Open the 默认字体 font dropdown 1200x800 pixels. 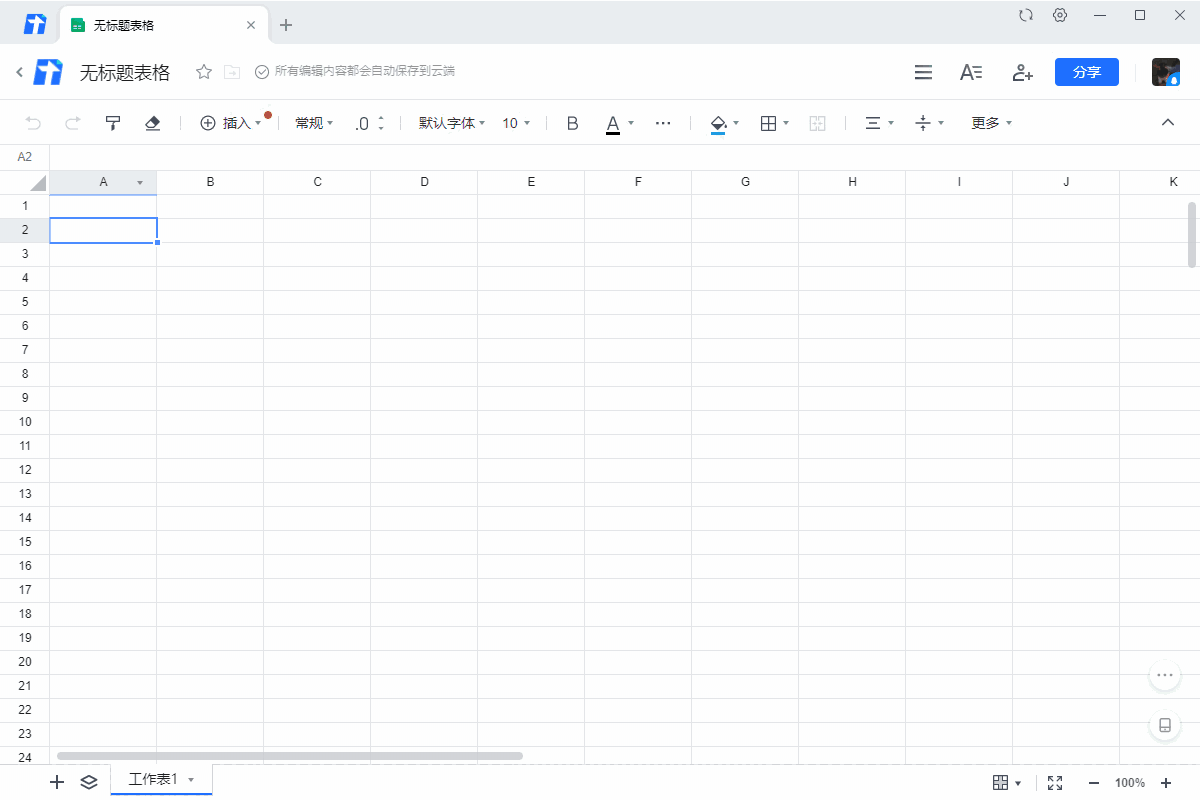point(451,123)
